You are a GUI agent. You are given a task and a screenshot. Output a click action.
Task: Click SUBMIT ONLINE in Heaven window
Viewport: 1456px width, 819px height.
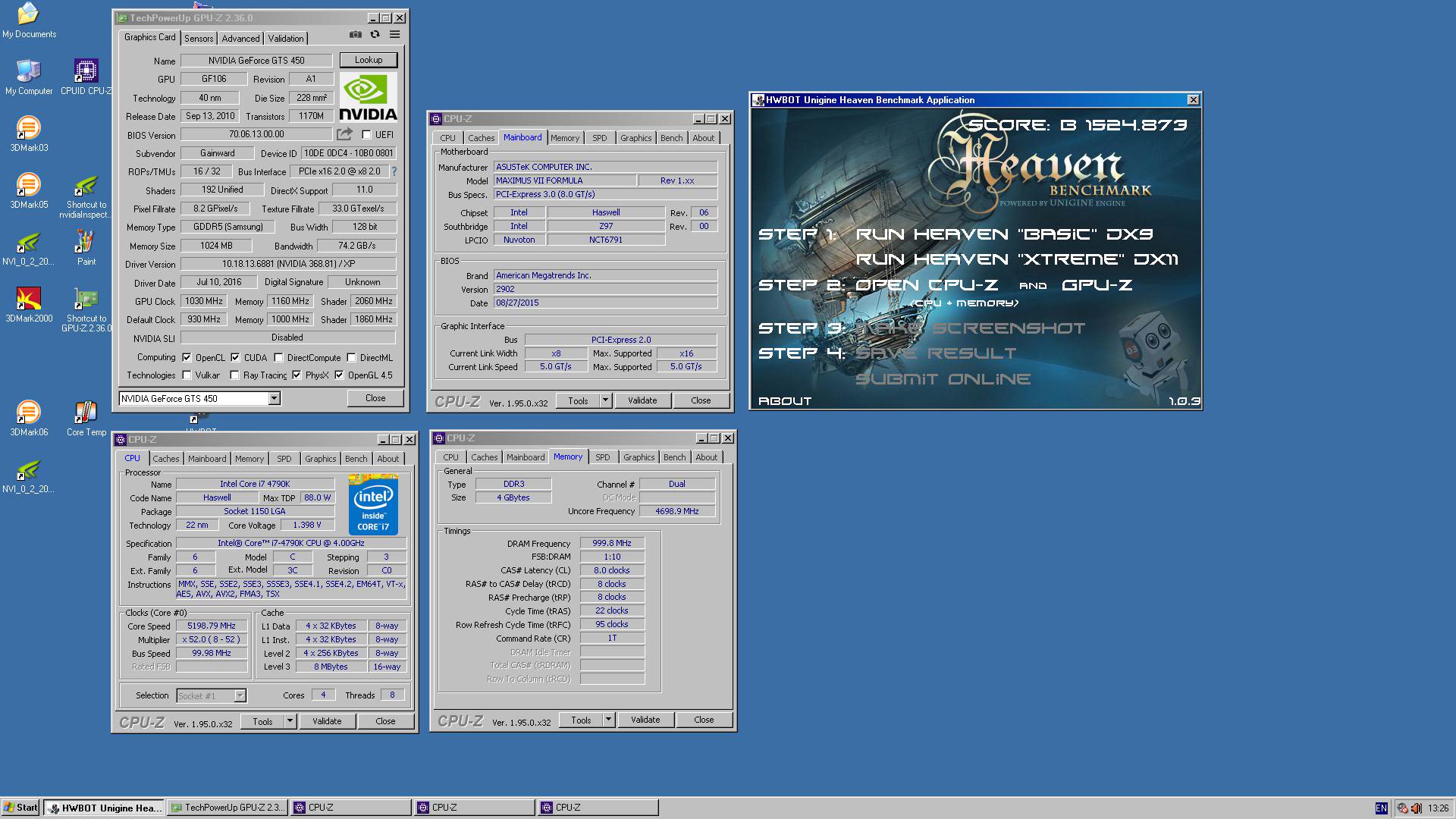pos(943,379)
